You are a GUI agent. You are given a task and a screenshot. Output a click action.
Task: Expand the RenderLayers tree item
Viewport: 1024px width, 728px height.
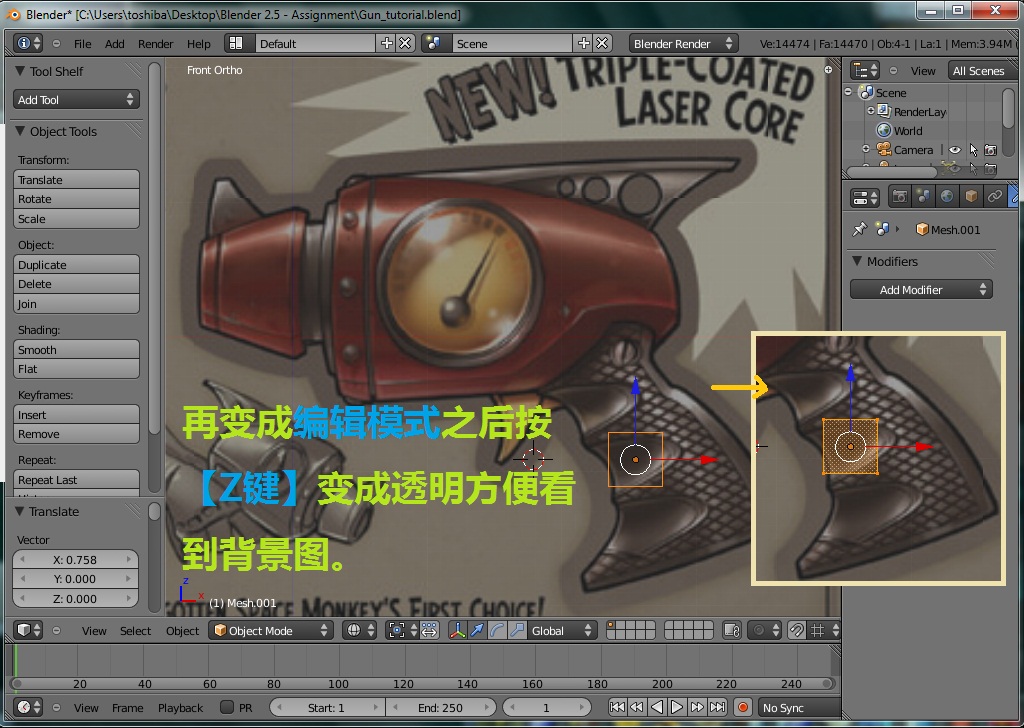coord(871,111)
